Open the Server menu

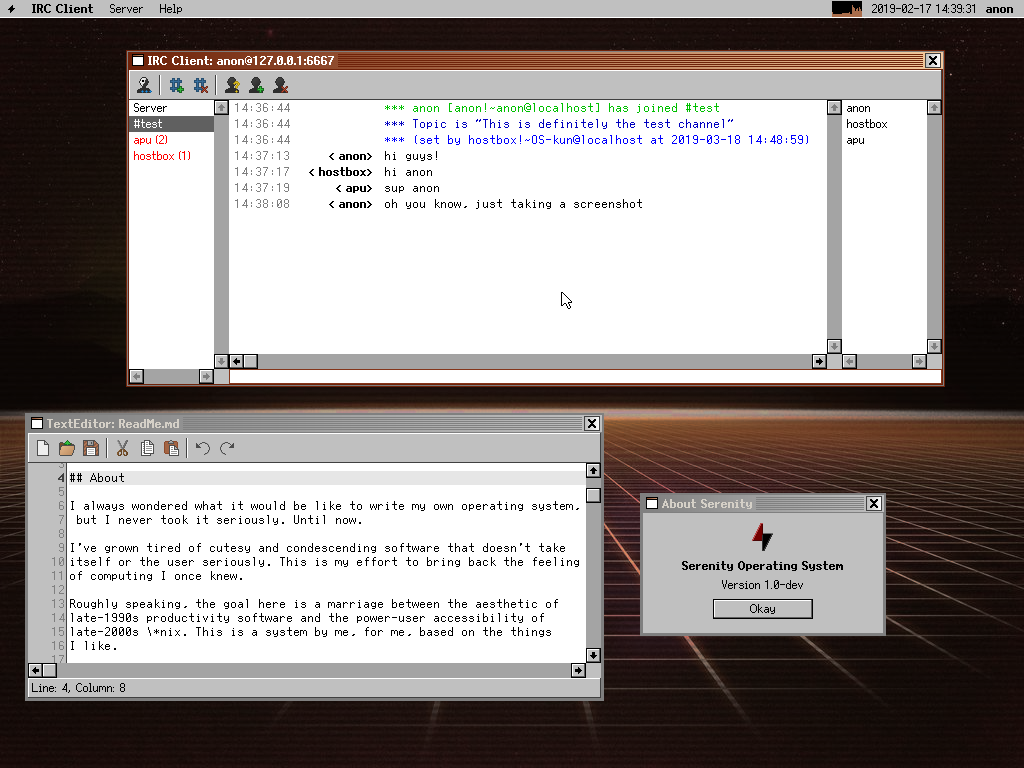coord(126,9)
